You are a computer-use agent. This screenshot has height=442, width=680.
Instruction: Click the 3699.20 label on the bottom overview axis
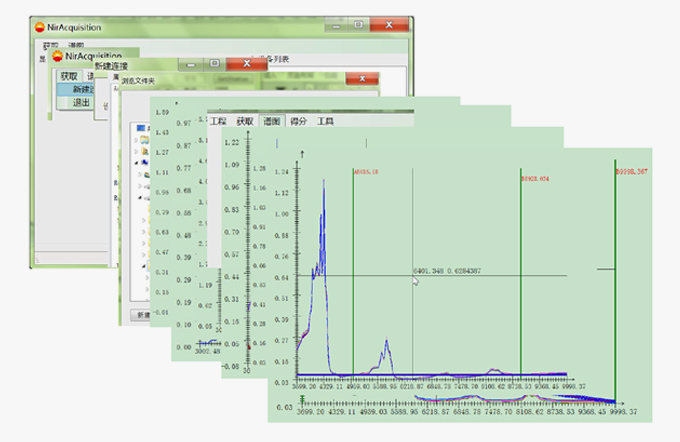[309, 412]
